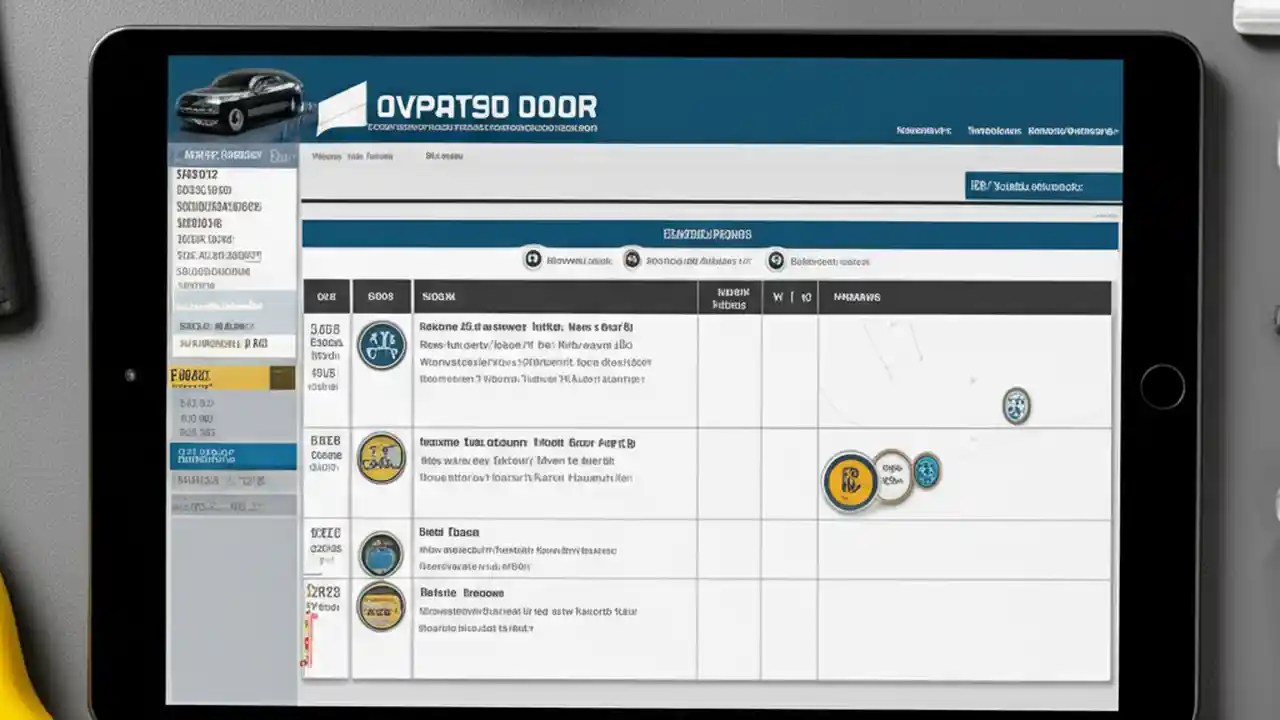Click inside the search field at top right
Viewport: 1280px width, 720px height.
(x=1042, y=186)
